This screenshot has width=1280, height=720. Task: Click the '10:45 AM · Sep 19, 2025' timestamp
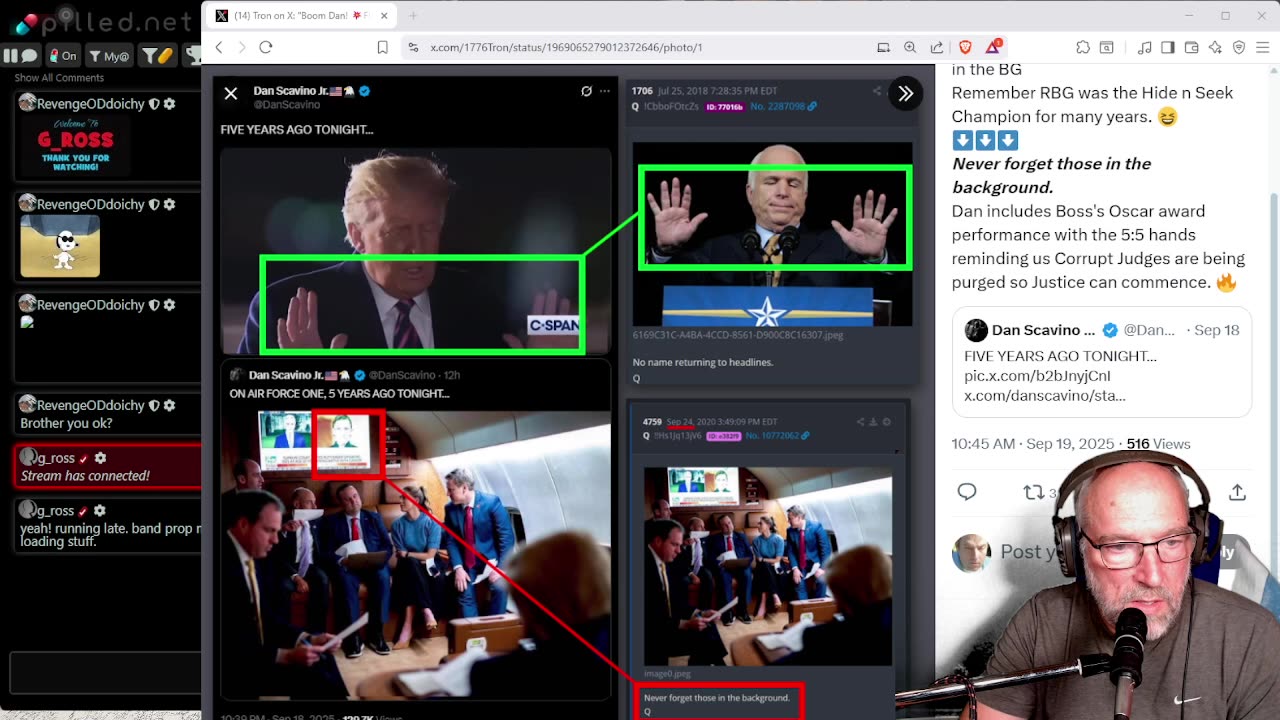pyautogui.click(x=1032, y=443)
